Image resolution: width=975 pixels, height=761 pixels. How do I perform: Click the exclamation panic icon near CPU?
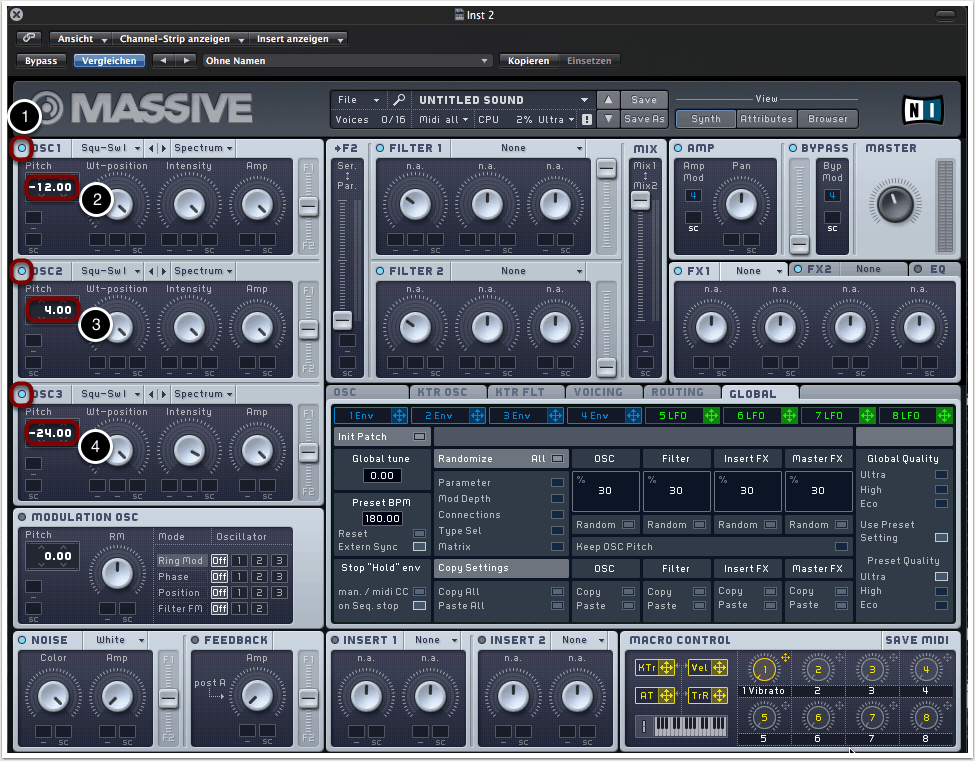(587, 119)
